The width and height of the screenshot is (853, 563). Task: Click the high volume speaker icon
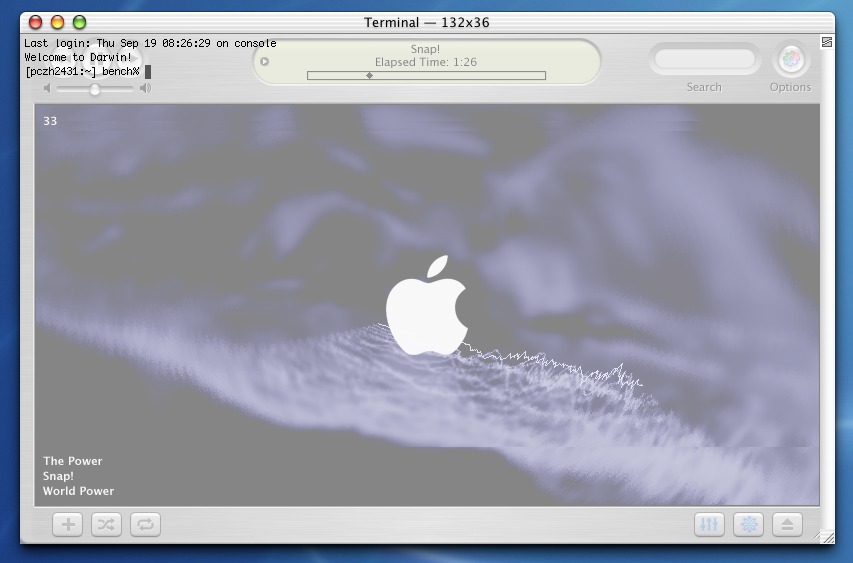[x=145, y=88]
